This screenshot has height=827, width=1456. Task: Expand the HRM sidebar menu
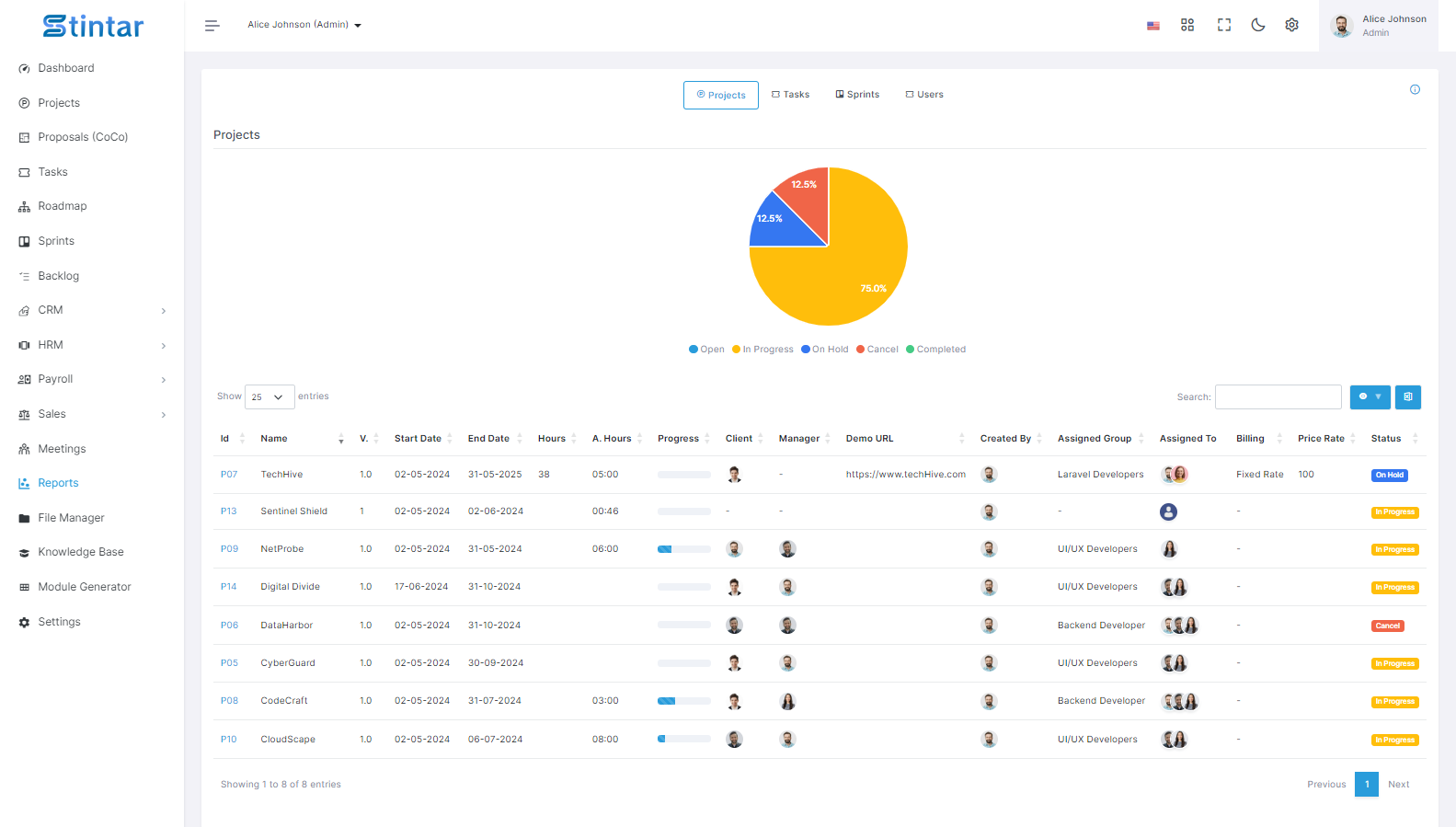[92, 345]
